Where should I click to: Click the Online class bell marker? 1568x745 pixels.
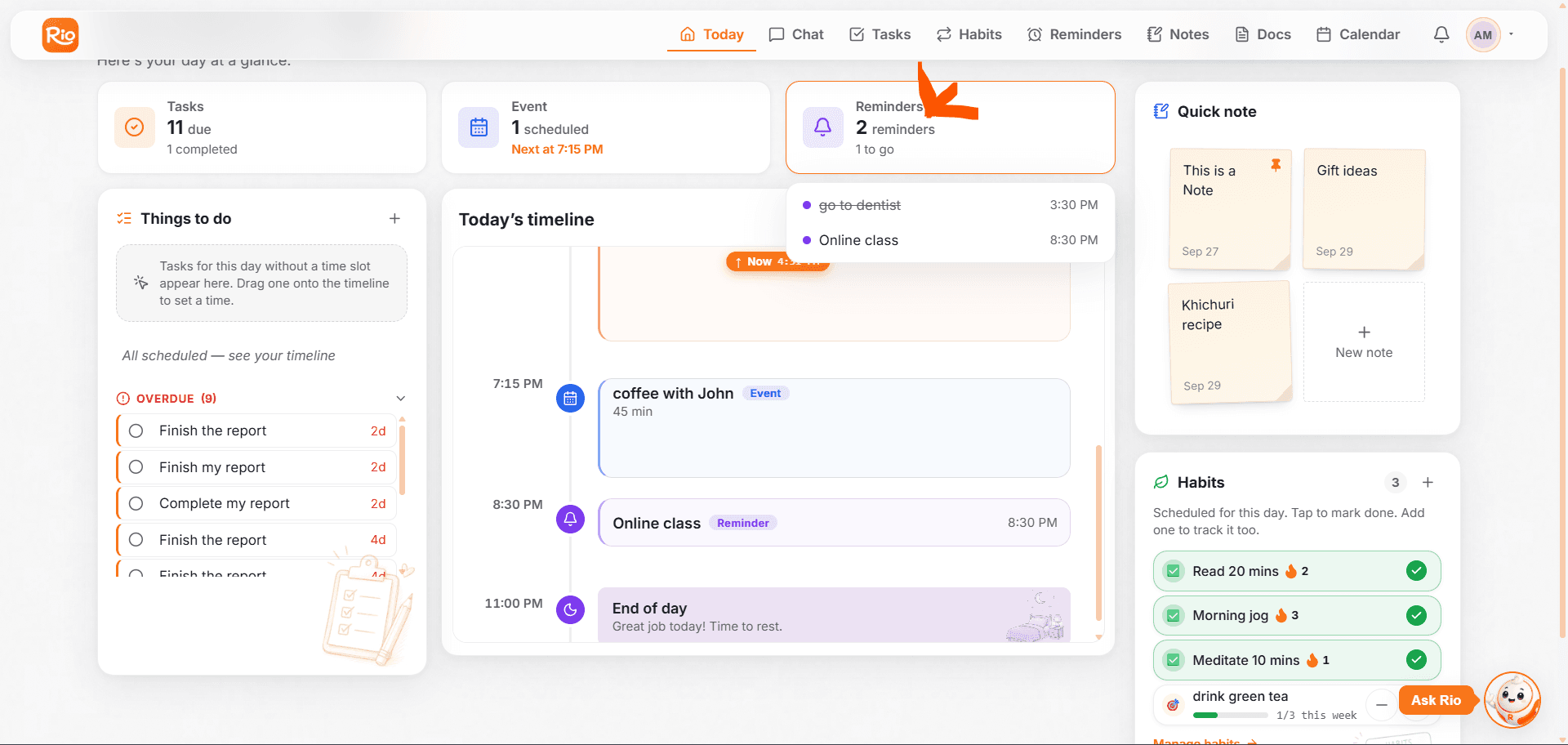tap(570, 519)
